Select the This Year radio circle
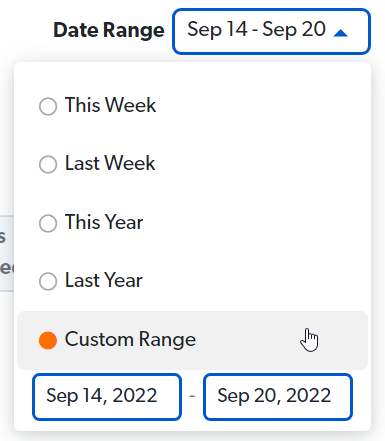Viewport: 385px width, 441px height. 48,223
